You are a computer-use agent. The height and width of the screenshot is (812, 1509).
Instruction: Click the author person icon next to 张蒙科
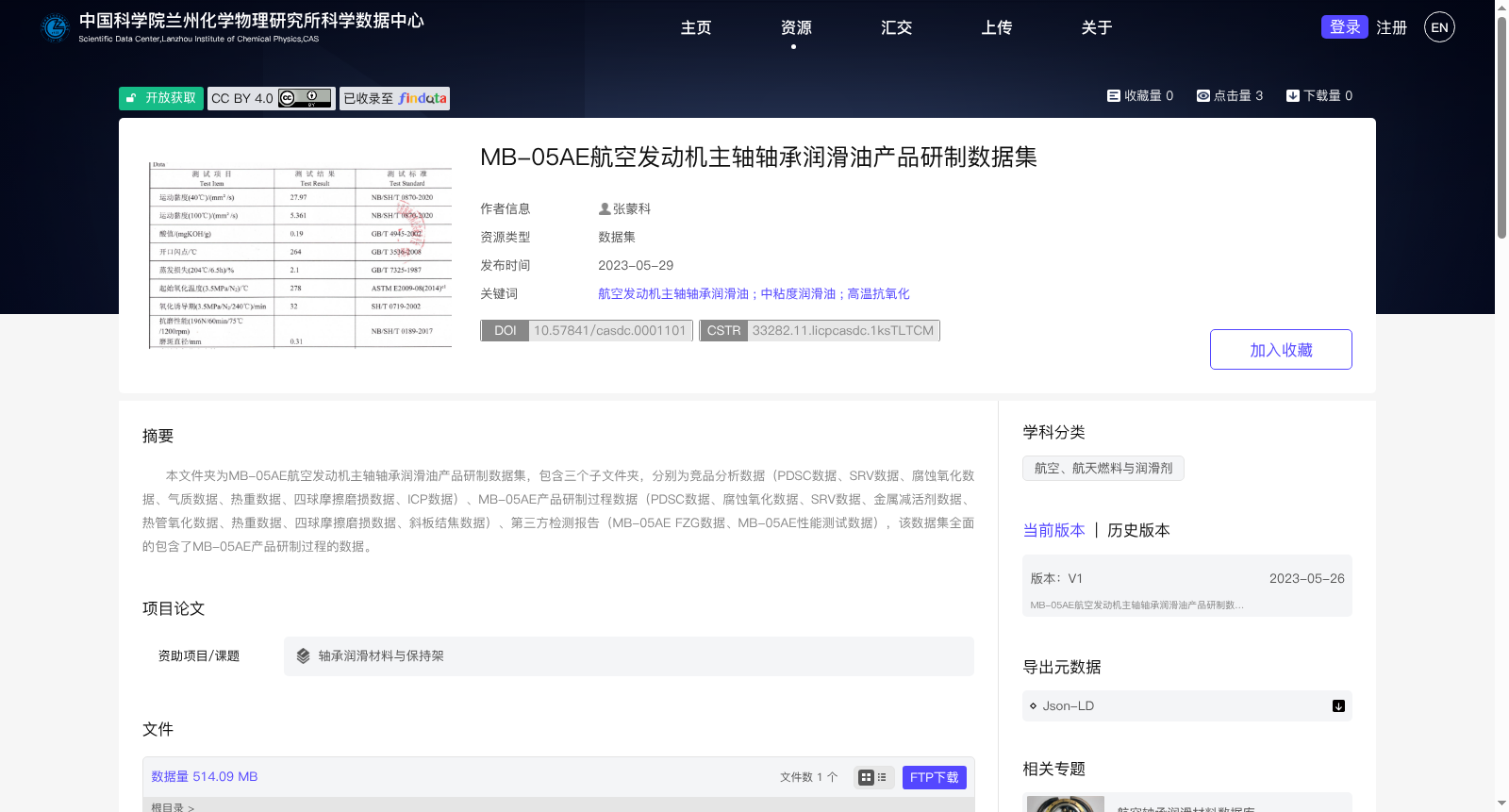coord(605,208)
